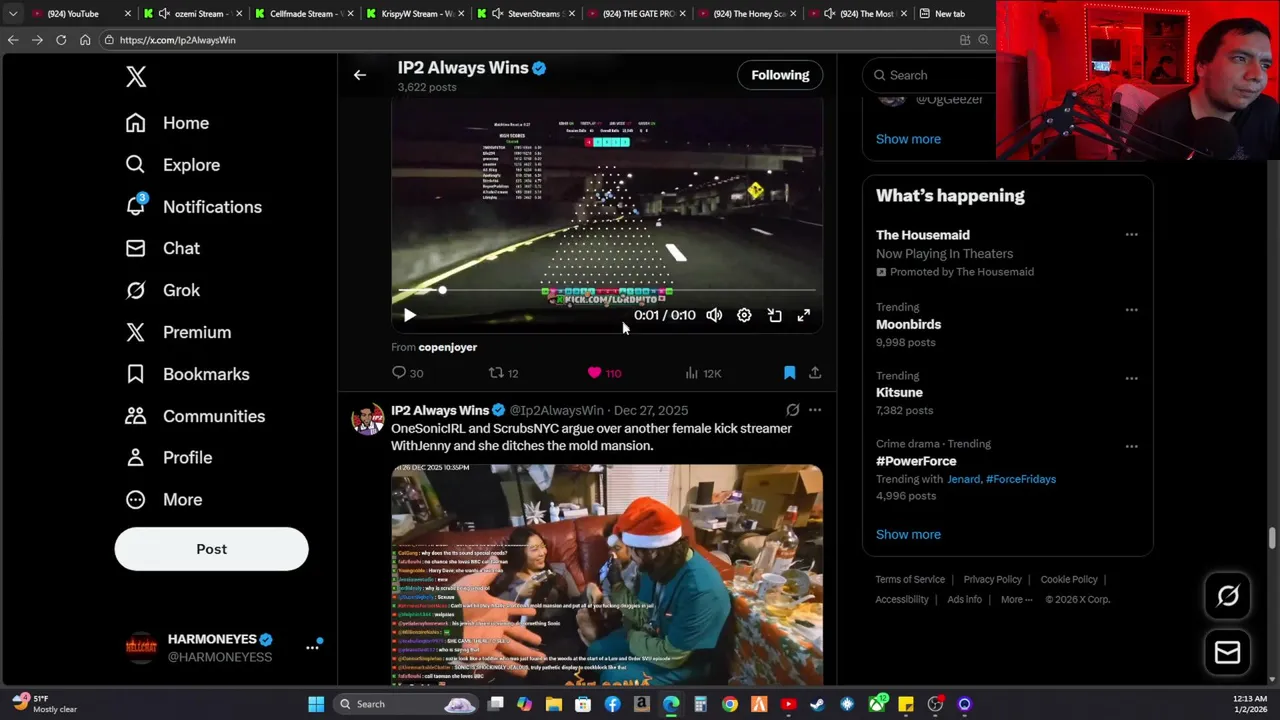Open the Explore page
The image size is (1280, 720).
(x=172, y=165)
